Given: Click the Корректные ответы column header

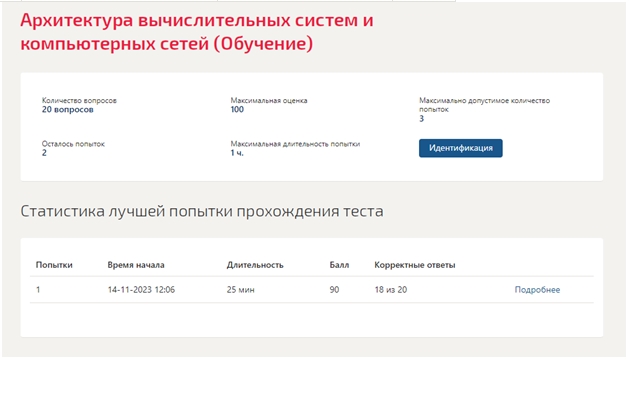Looking at the screenshot, I should [x=415, y=265].
